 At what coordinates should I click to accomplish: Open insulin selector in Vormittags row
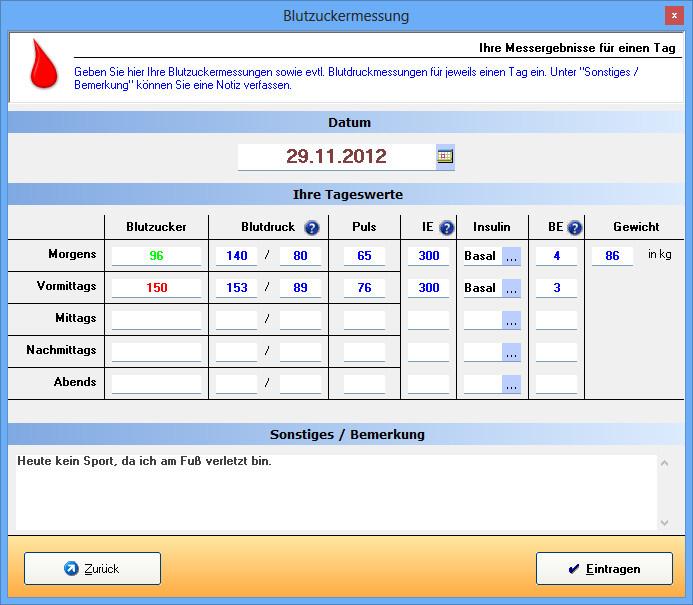(511, 288)
